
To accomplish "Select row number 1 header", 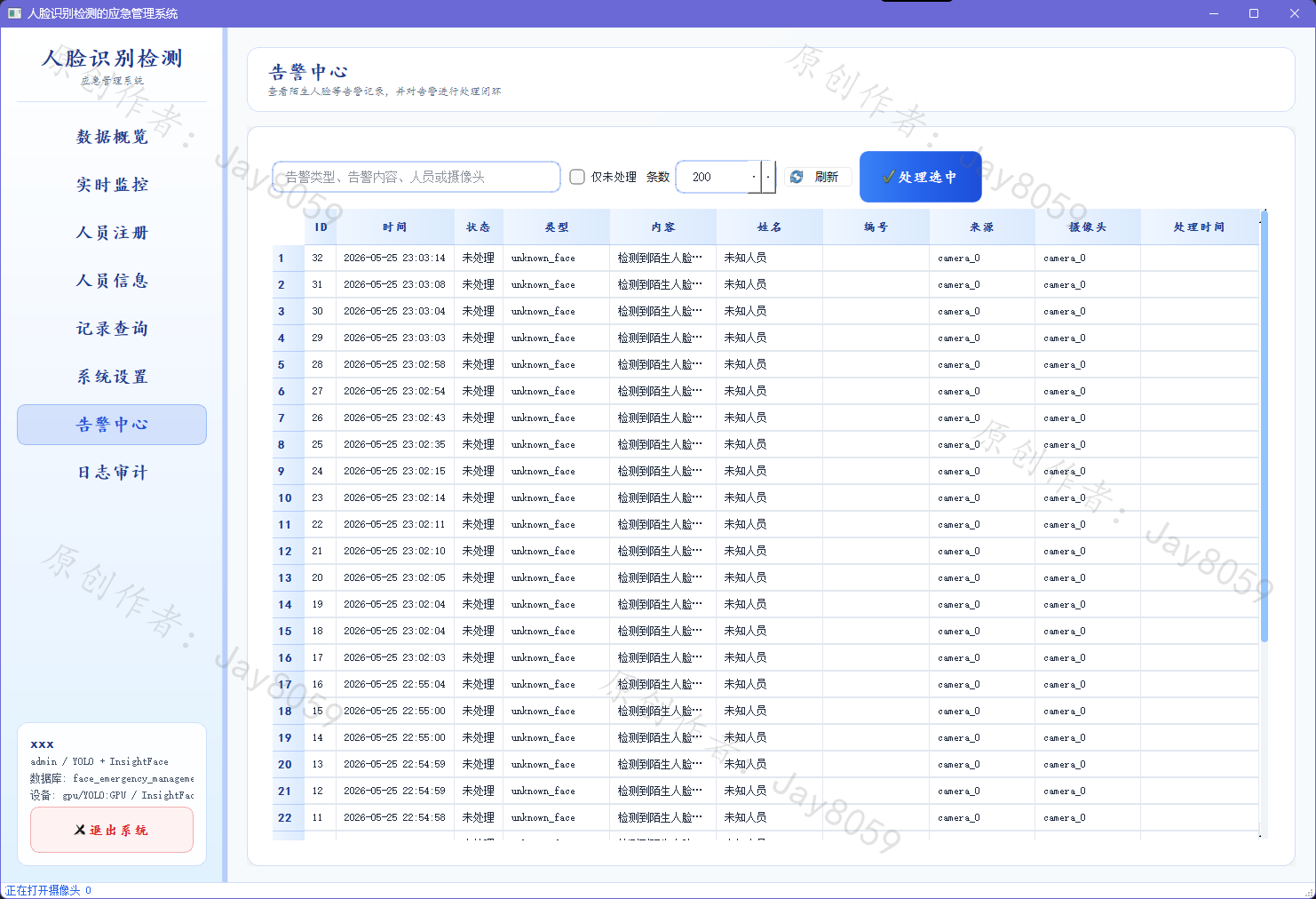I will 289,259.
